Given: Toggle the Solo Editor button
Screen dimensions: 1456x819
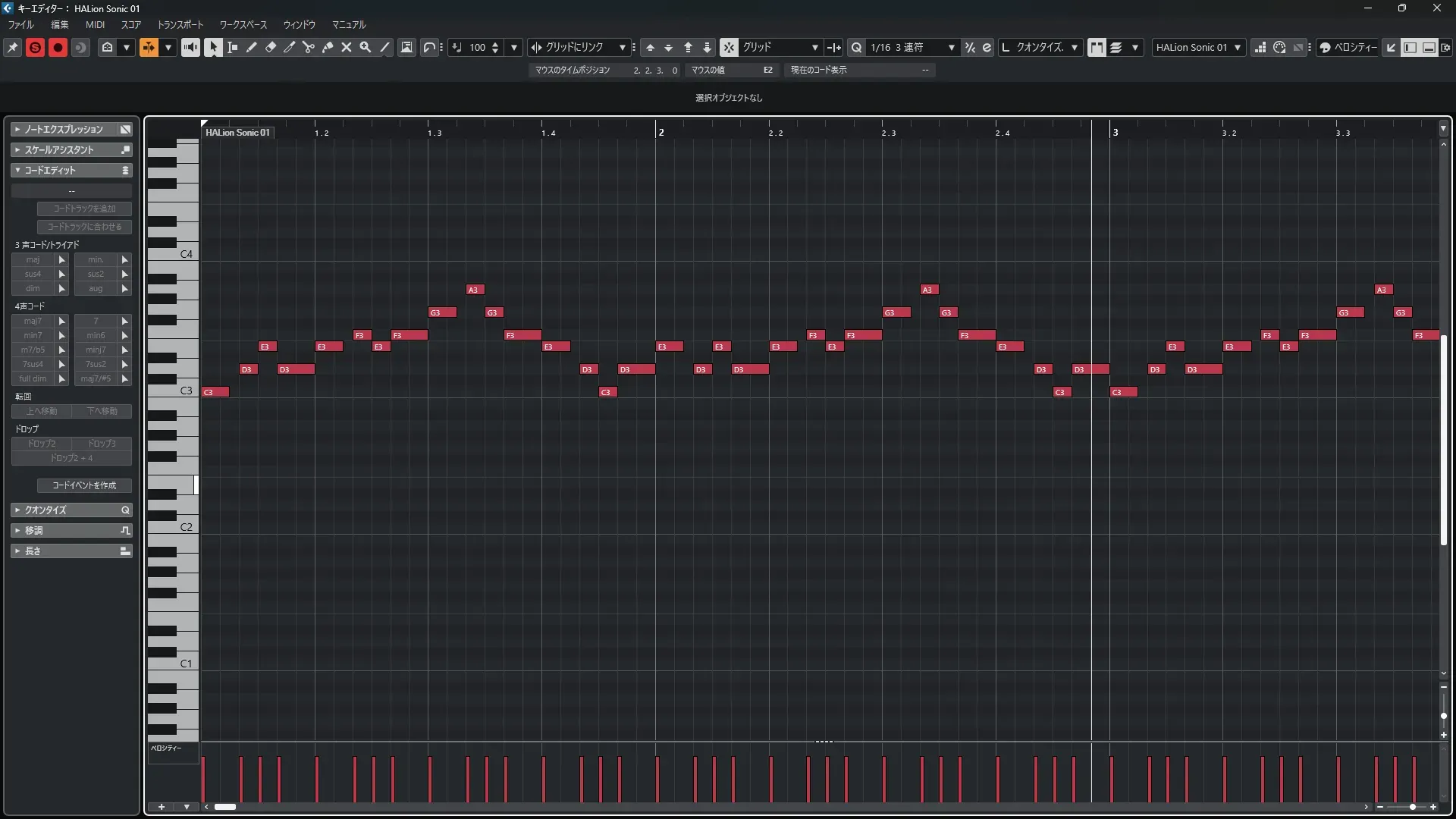Looking at the screenshot, I should 35,47.
